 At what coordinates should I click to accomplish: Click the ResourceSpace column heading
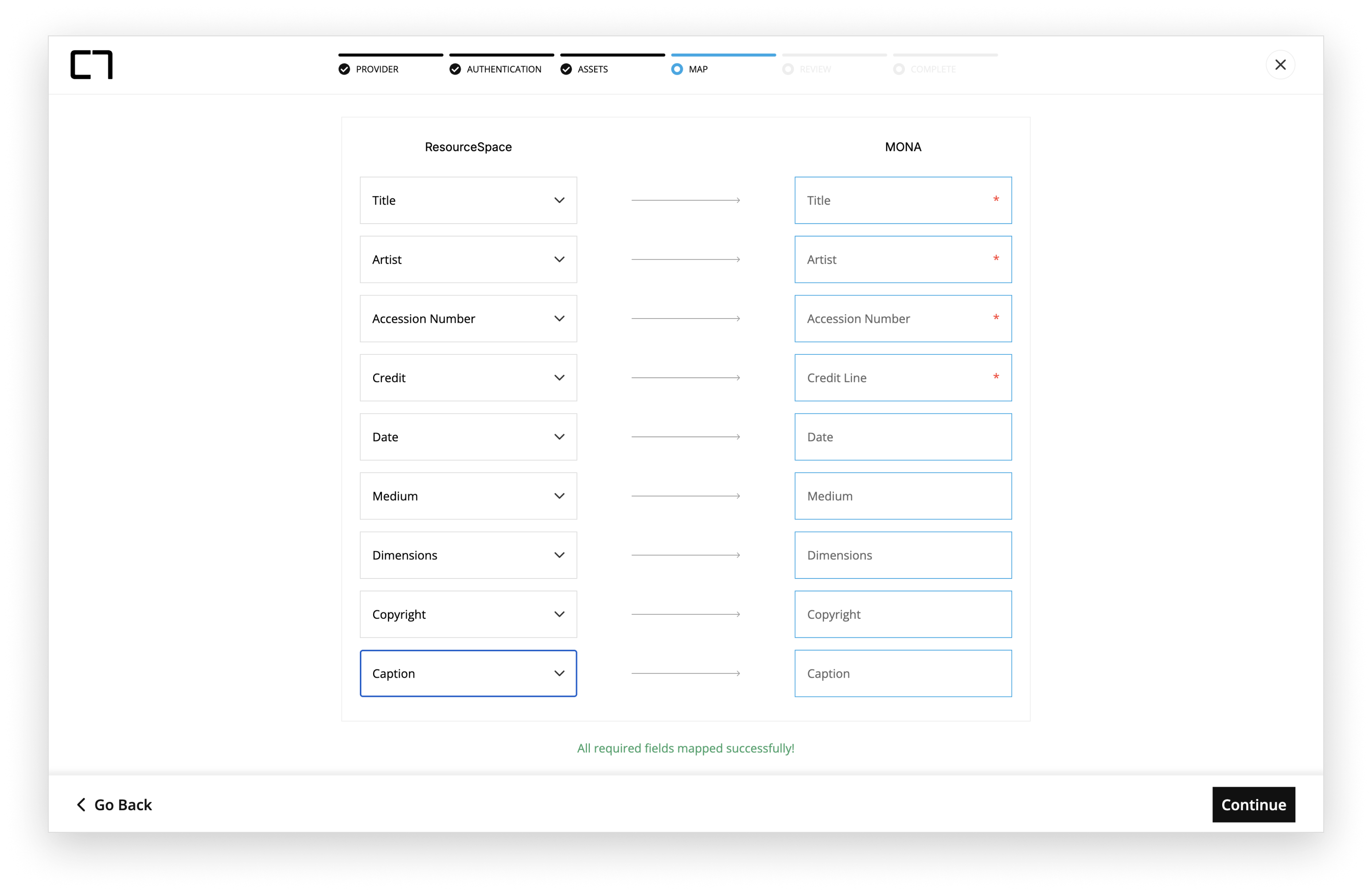[468, 147]
